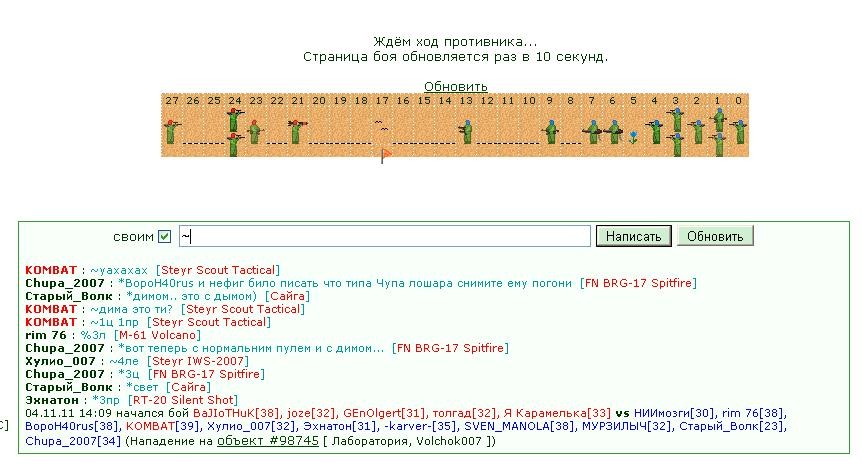Screen dimensions: 862x473
Task: Open player joze[32] in battle log
Action: (x=311, y=413)
